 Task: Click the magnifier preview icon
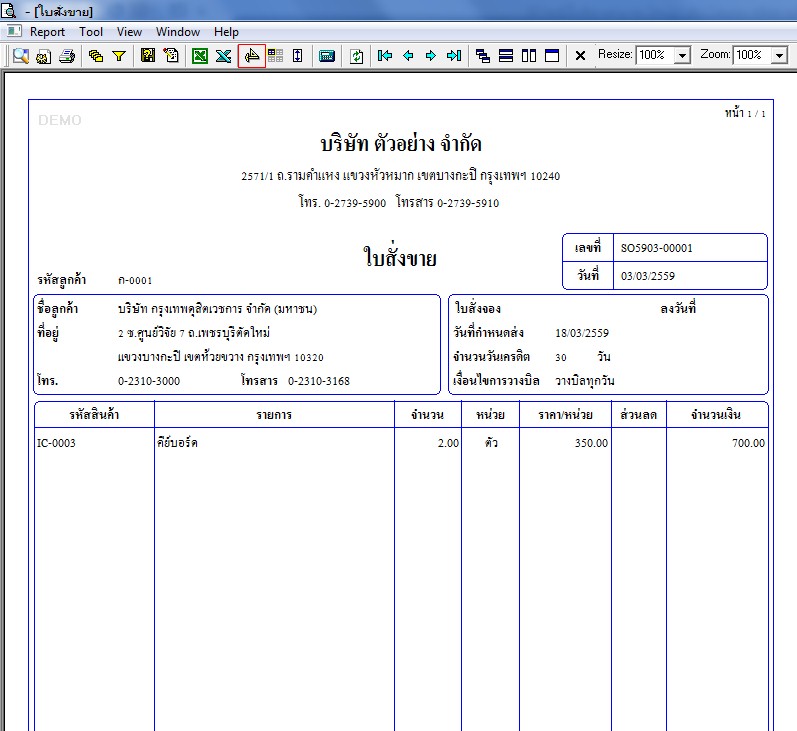click(x=20, y=56)
